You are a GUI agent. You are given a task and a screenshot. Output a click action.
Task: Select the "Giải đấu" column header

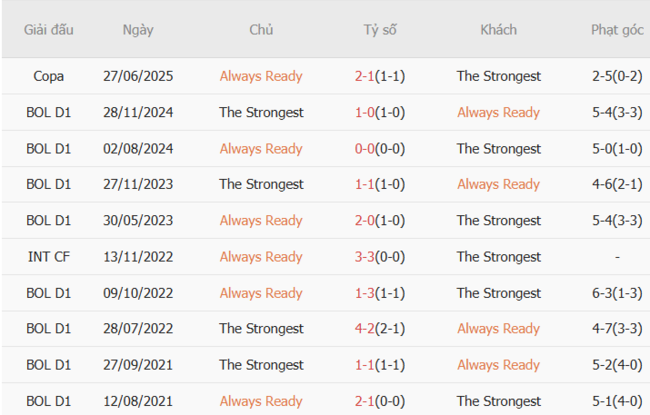click(x=49, y=30)
